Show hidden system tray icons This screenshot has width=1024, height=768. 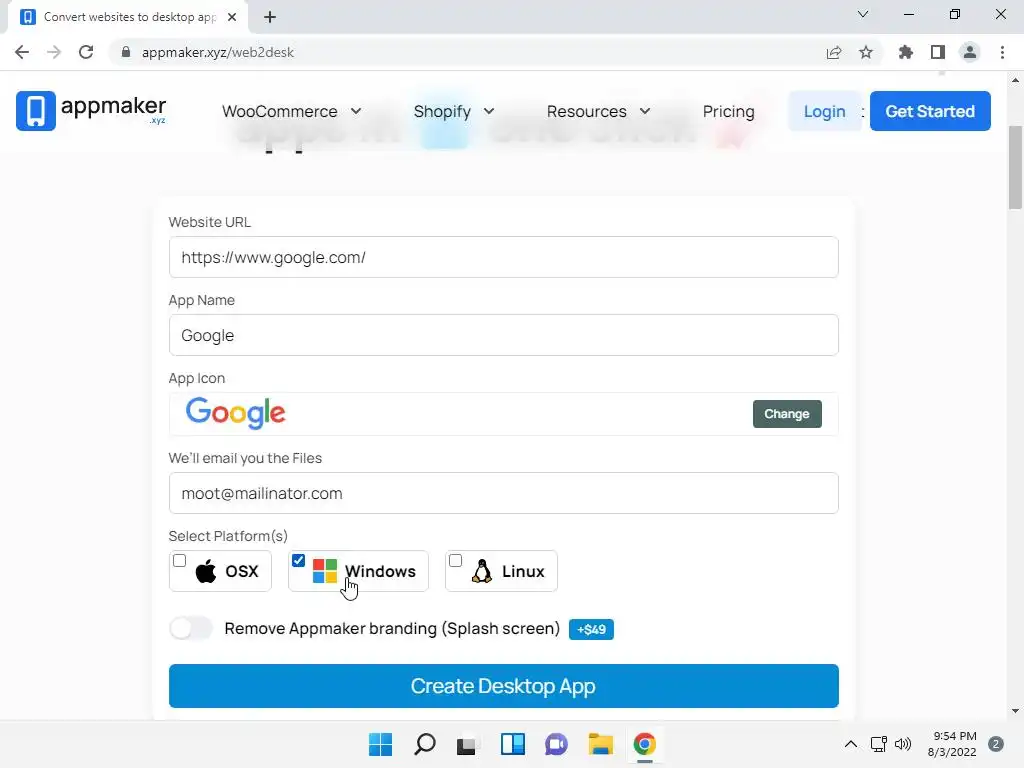pyautogui.click(x=850, y=744)
